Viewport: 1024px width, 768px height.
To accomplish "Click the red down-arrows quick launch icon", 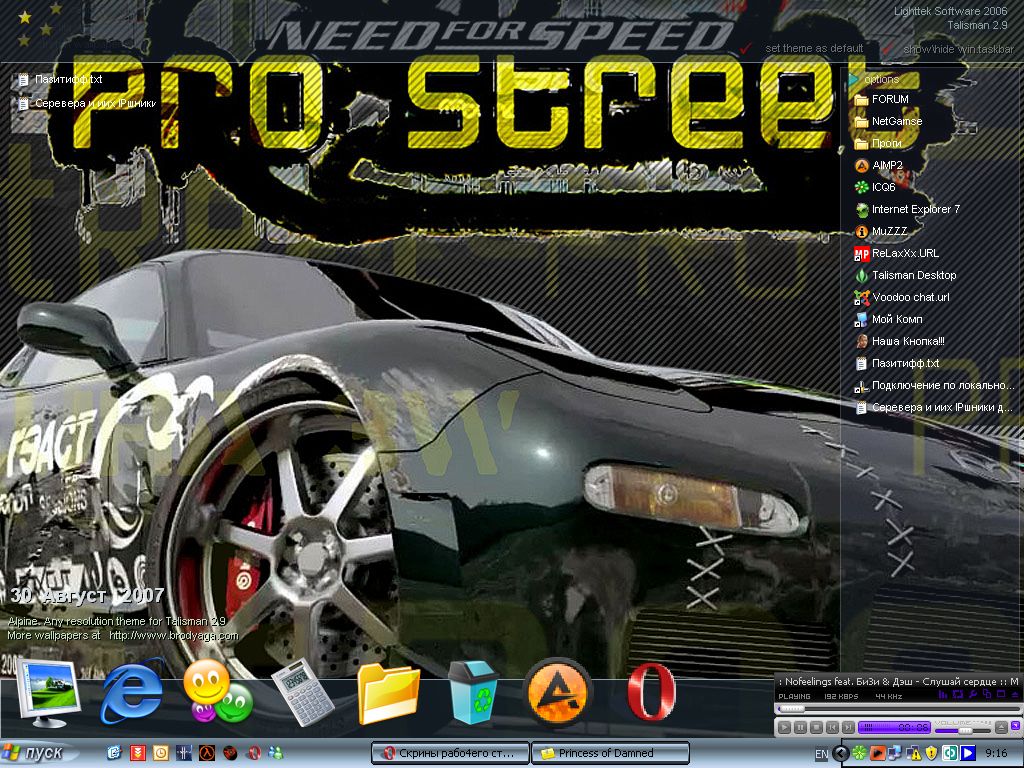I will (x=138, y=753).
